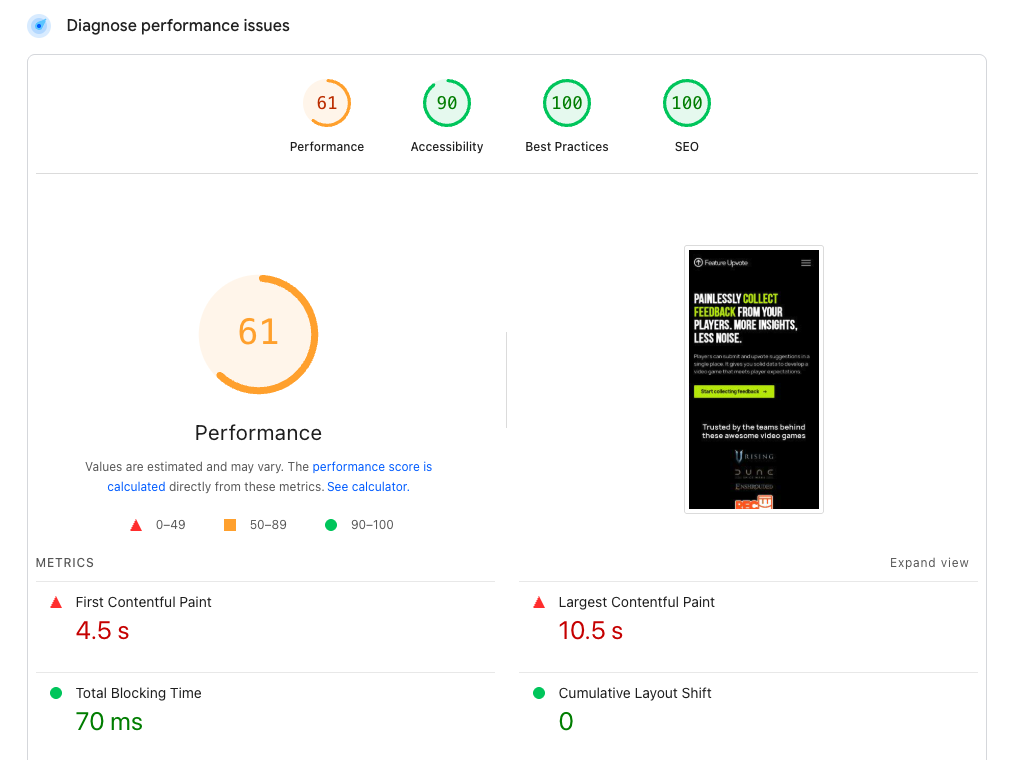Image resolution: width=1011 pixels, height=760 pixels.
Task: Click the green circle beside Total Blocking Time
Action: [x=56, y=692]
